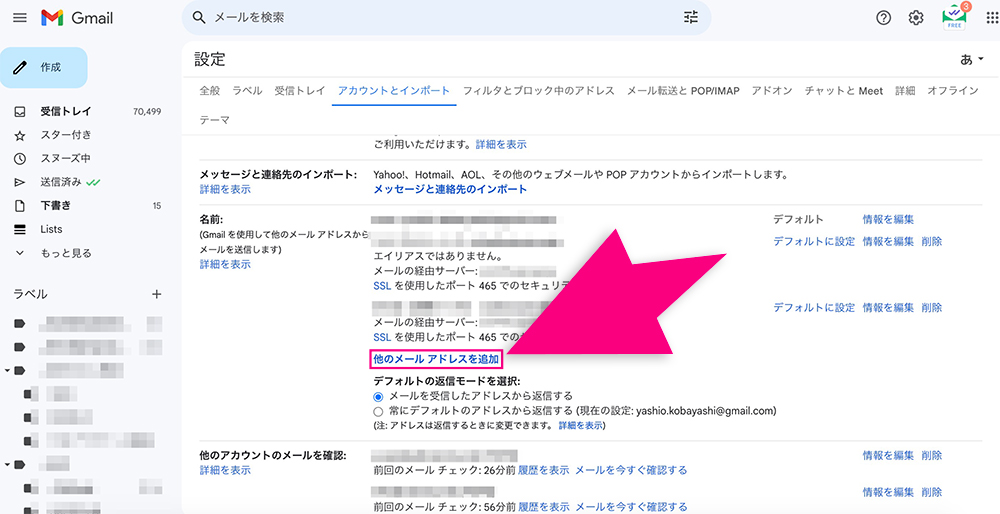Image resolution: width=1000 pixels, height=514 pixels.
Task: Select 常にデフォルトのアドレスから返信する radio
Action: click(x=378, y=411)
